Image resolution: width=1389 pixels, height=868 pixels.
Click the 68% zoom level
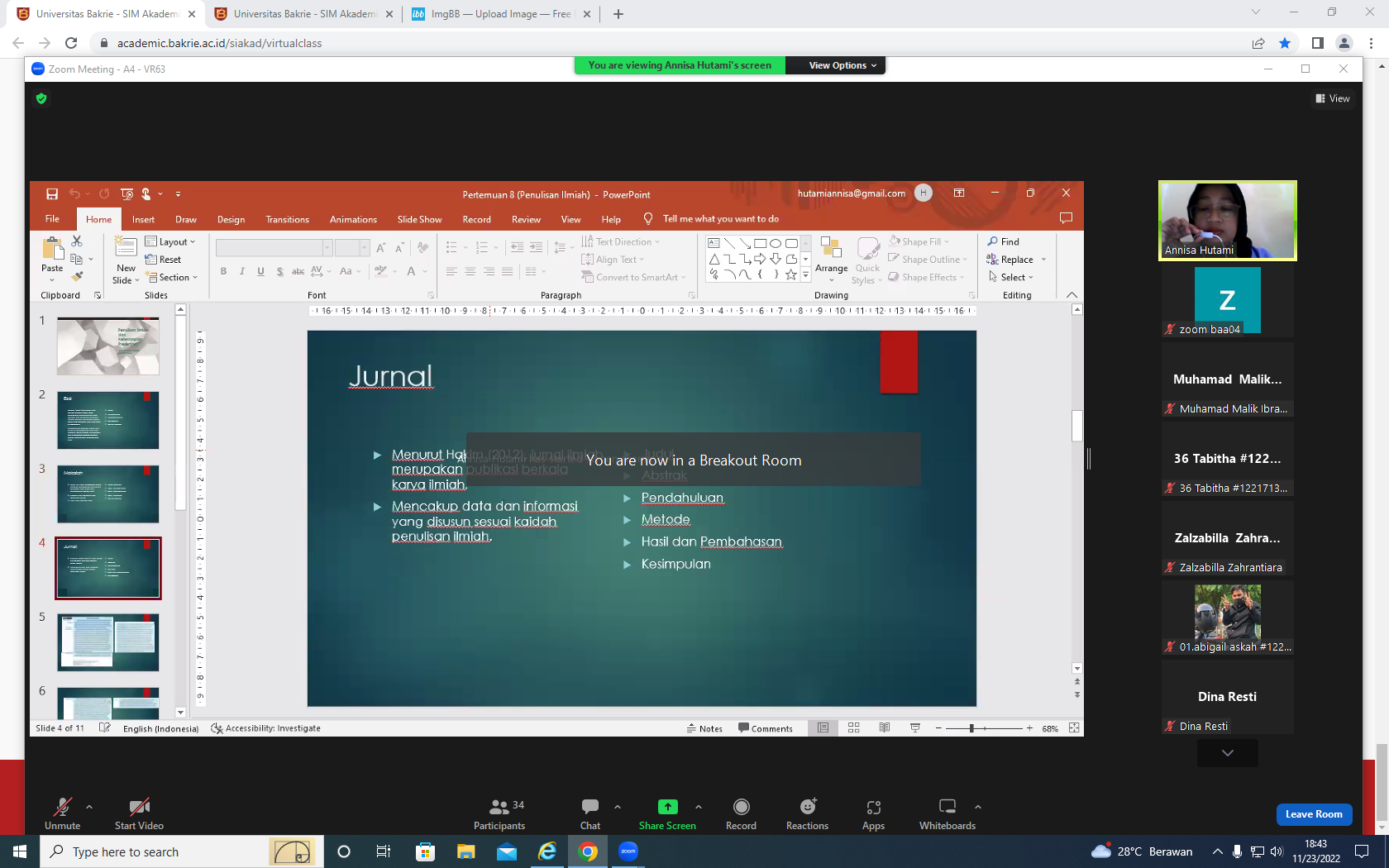pos(1050,728)
